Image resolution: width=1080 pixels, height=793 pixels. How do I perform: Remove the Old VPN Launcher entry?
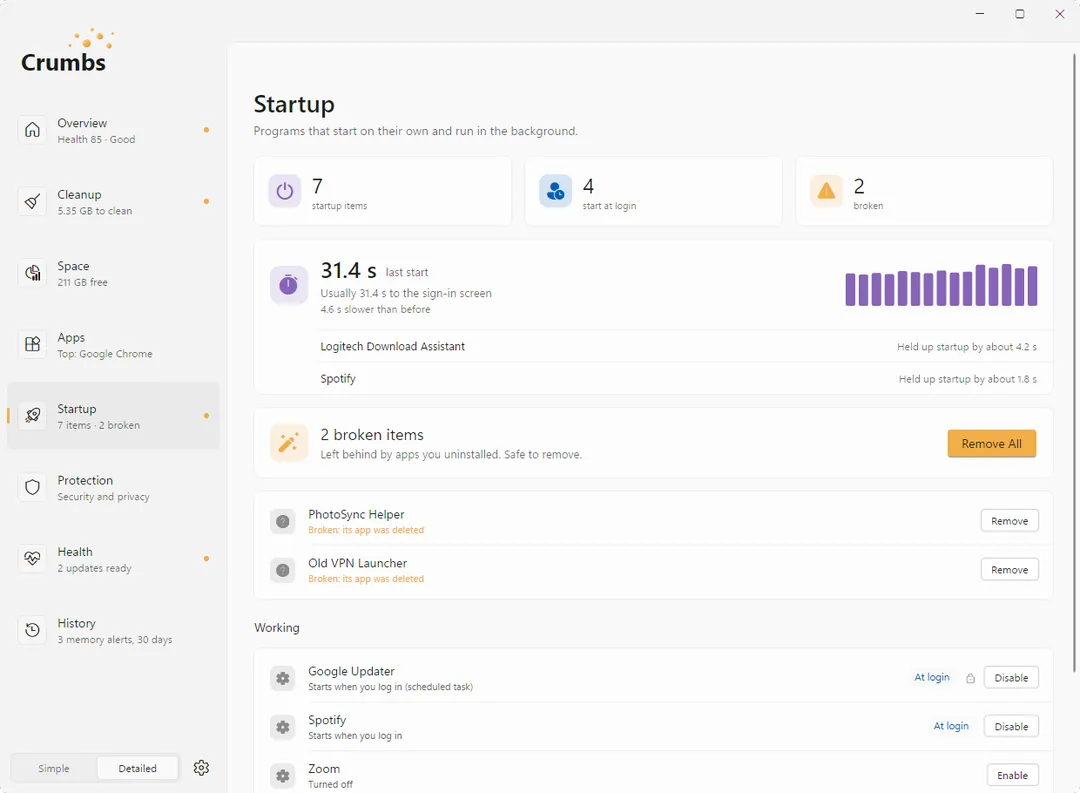coord(1009,570)
